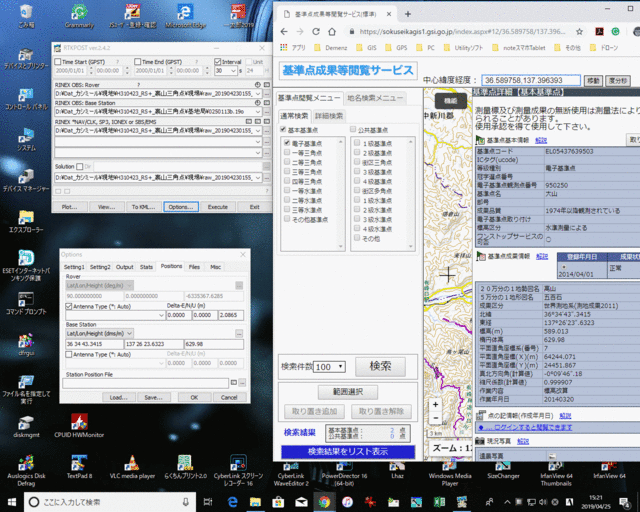Image resolution: width=640 pixels, height=512 pixels.
Task: Open the Grammarly desktop icon
Action: pyautogui.click(x=79, y=16)
